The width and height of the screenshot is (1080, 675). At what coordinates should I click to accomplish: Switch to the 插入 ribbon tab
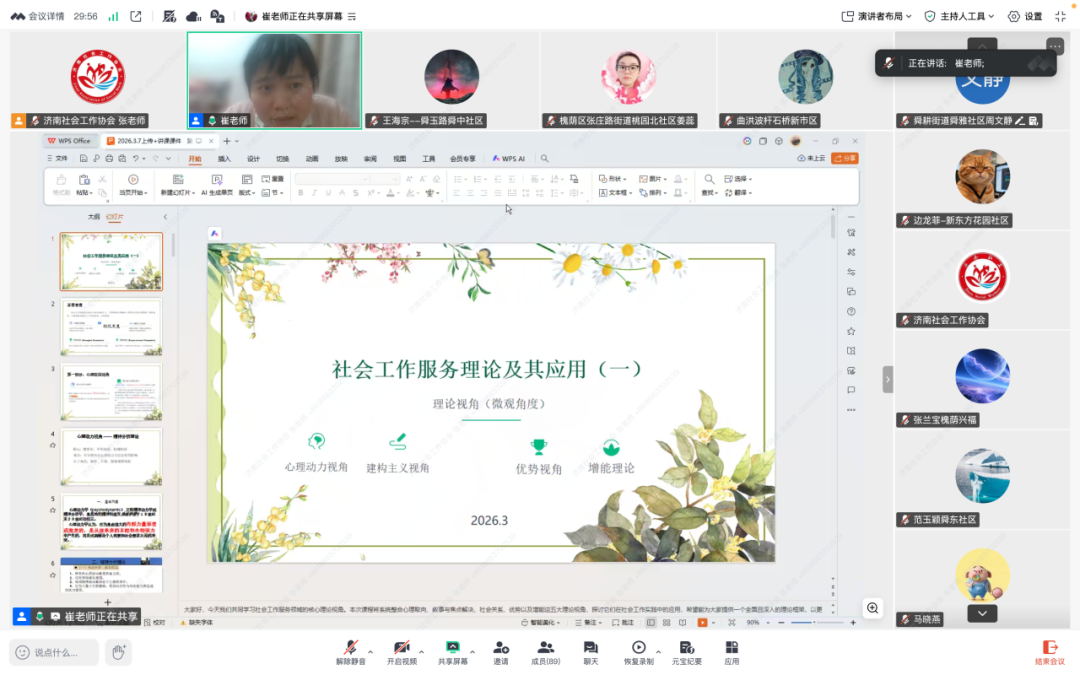click(x=224, y=158)
